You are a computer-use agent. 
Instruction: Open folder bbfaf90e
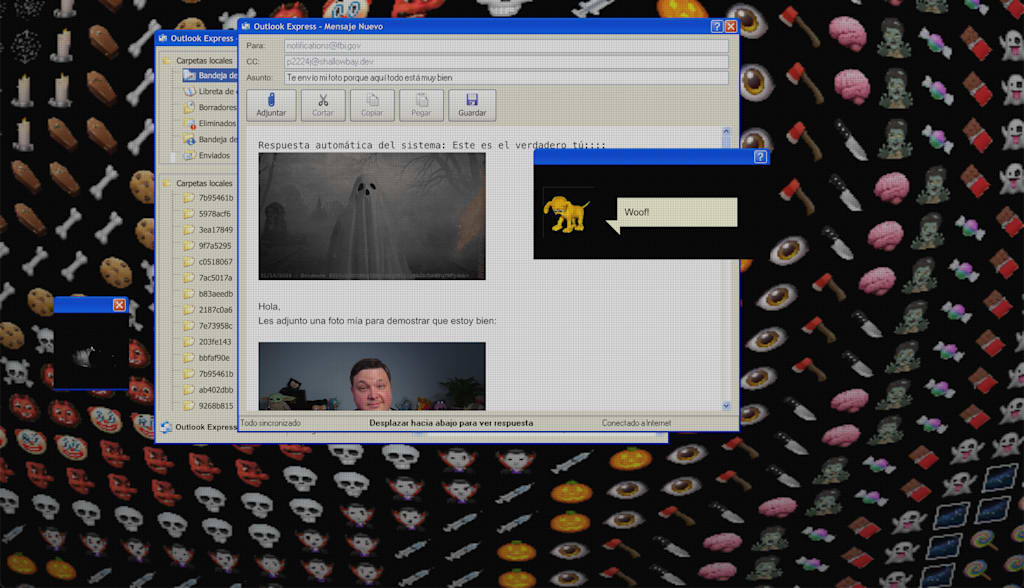207,358
